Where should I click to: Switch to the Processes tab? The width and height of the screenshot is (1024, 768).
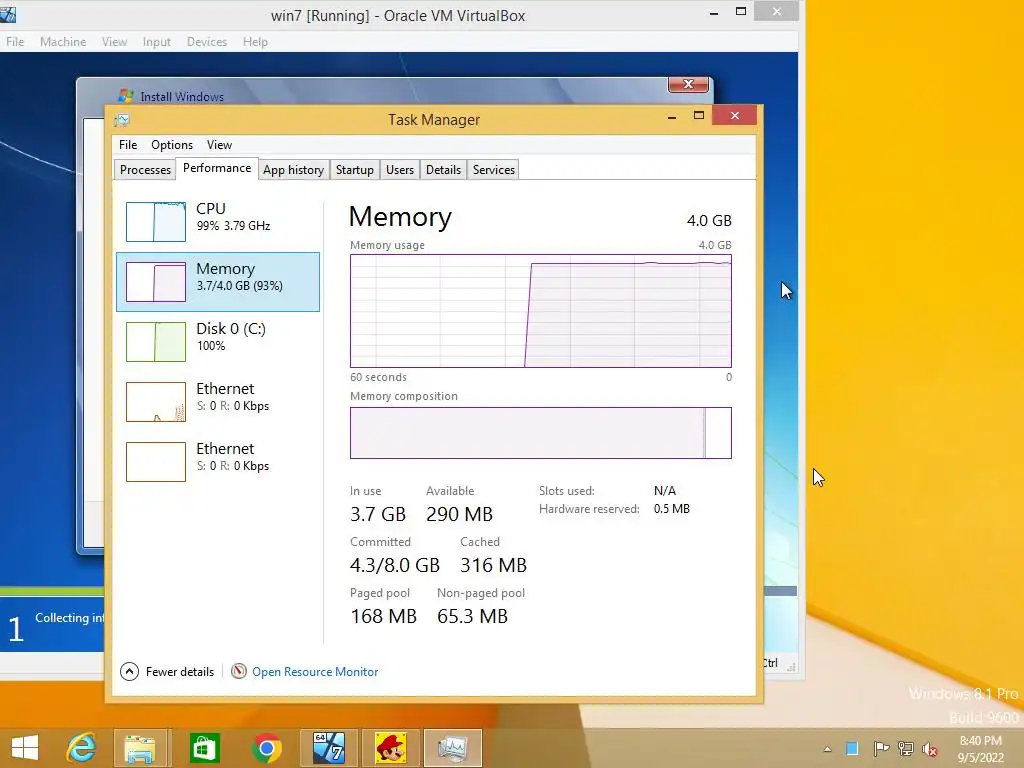pyautogui.click(x=145, y=170)
